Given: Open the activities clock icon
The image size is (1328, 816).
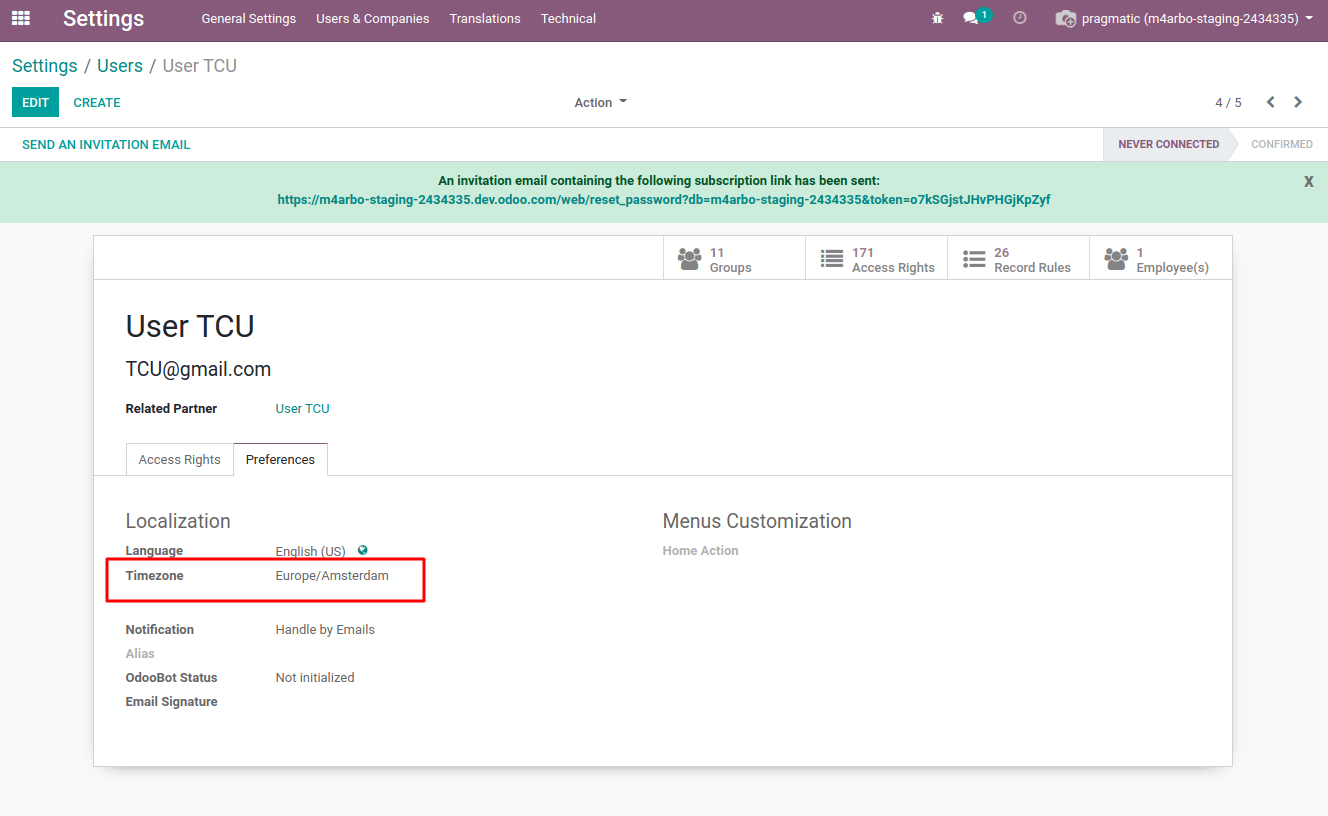Looking at the screenshot, I should (x=1020, y=18).
